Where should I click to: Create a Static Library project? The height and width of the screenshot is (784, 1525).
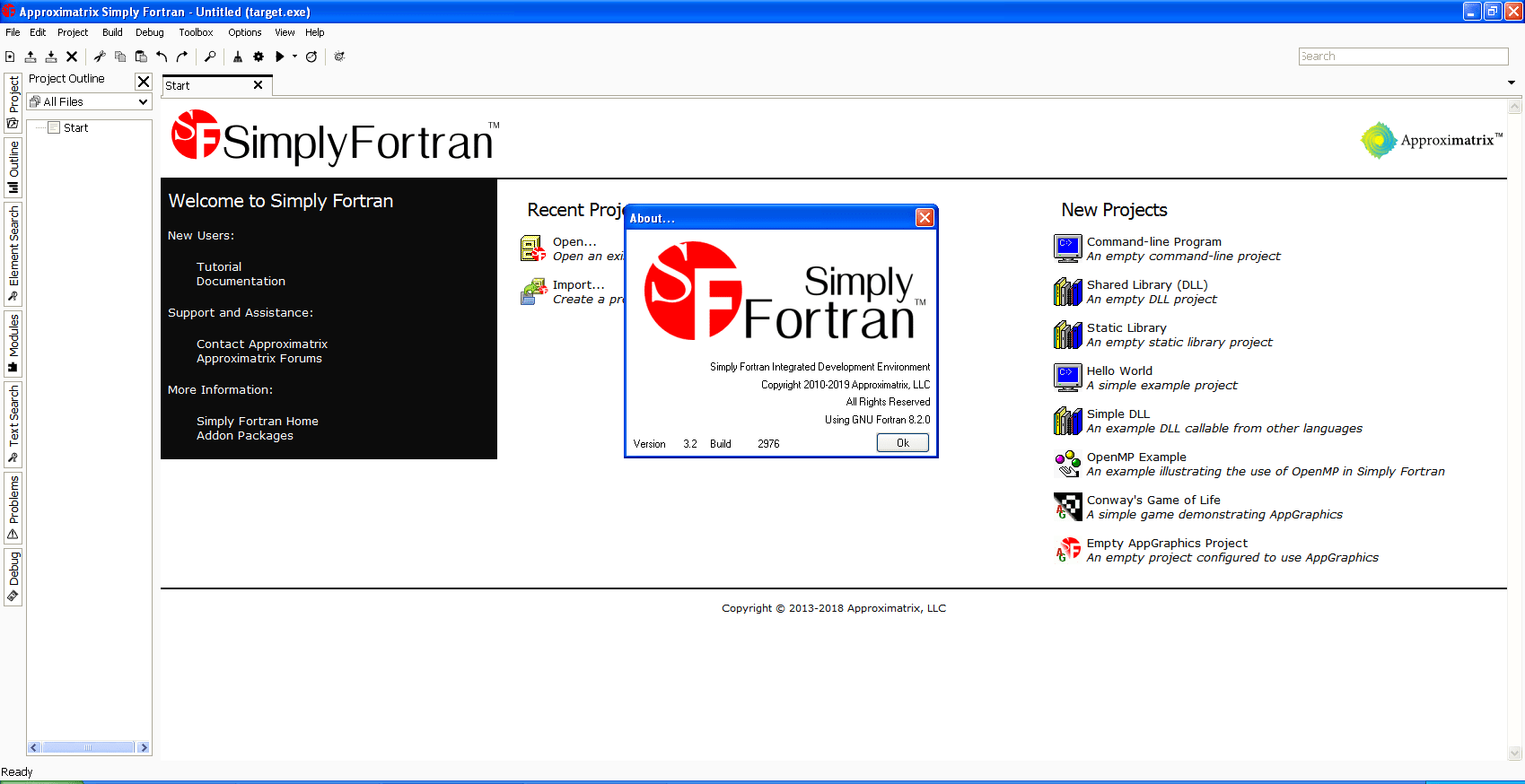coord(1126,328)
